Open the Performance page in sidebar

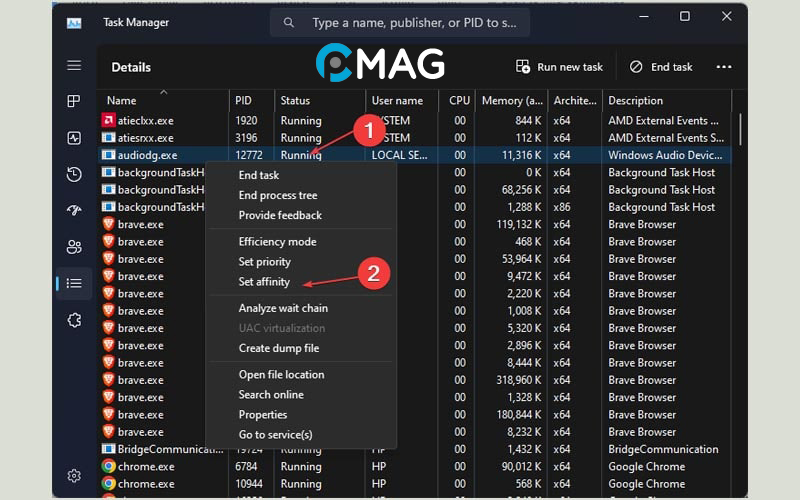(x=74, y=138)
